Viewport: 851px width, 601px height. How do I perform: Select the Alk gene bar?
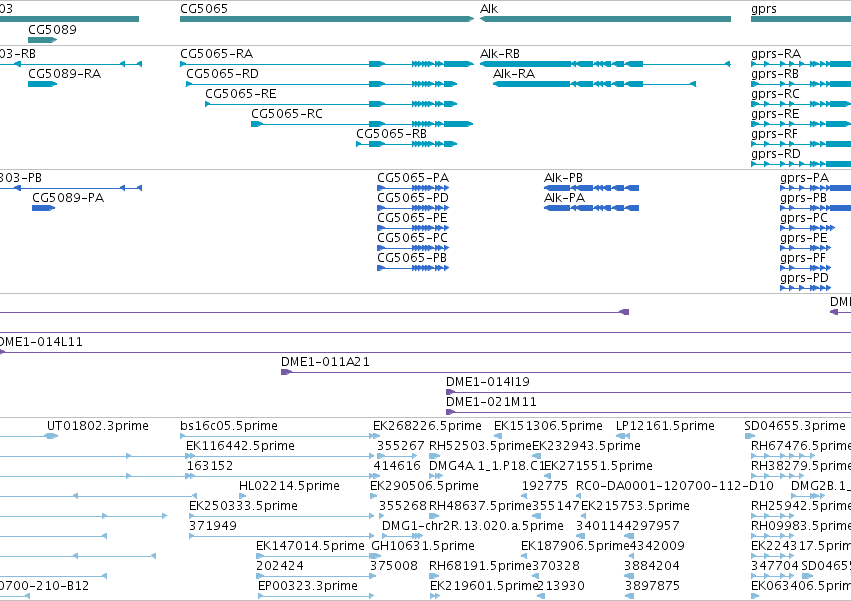[x=605, y=19]
